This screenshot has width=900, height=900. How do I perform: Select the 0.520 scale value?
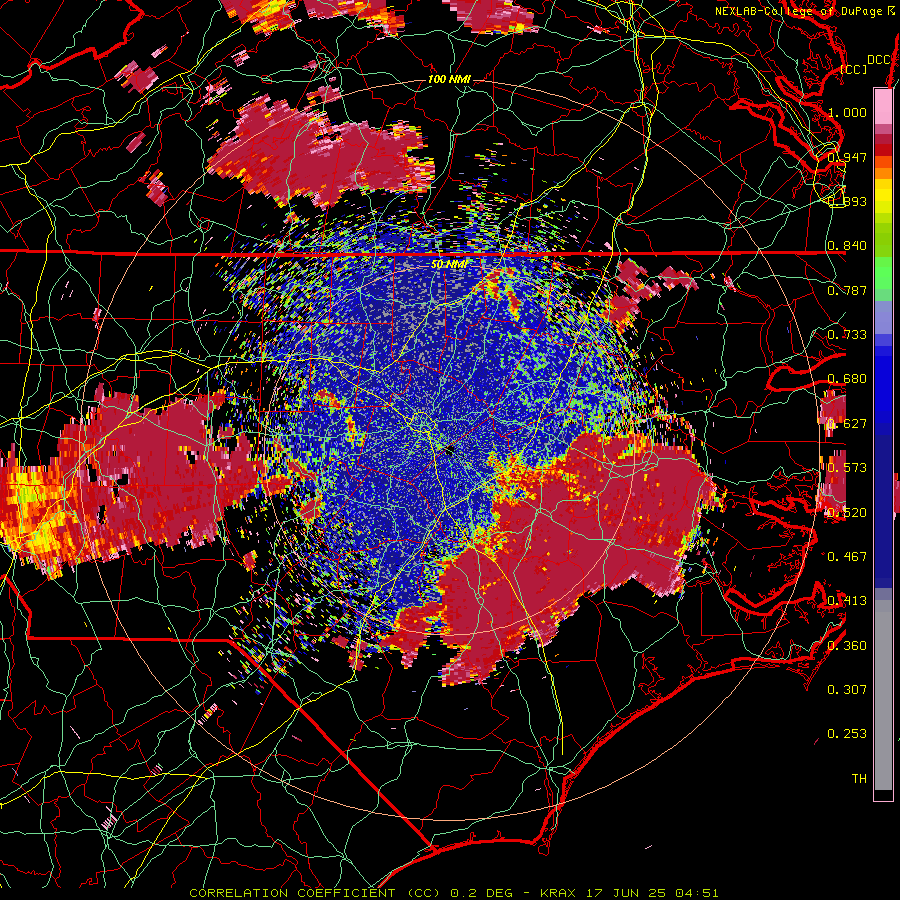[x=847, y=512]
